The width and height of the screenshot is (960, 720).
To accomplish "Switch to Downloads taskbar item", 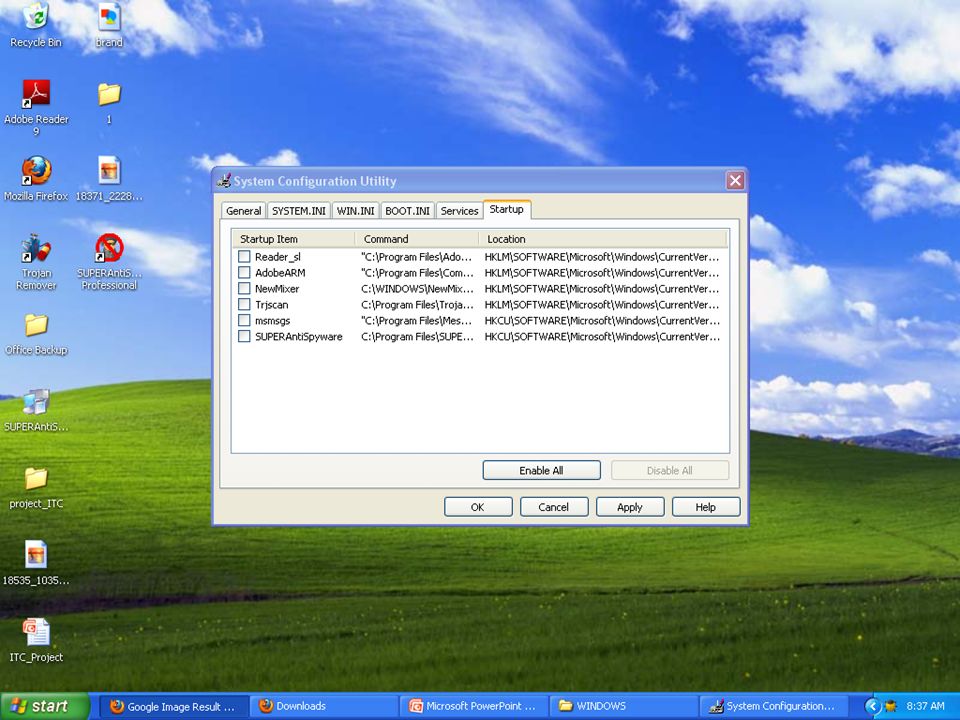I will [x=323, y=706].
